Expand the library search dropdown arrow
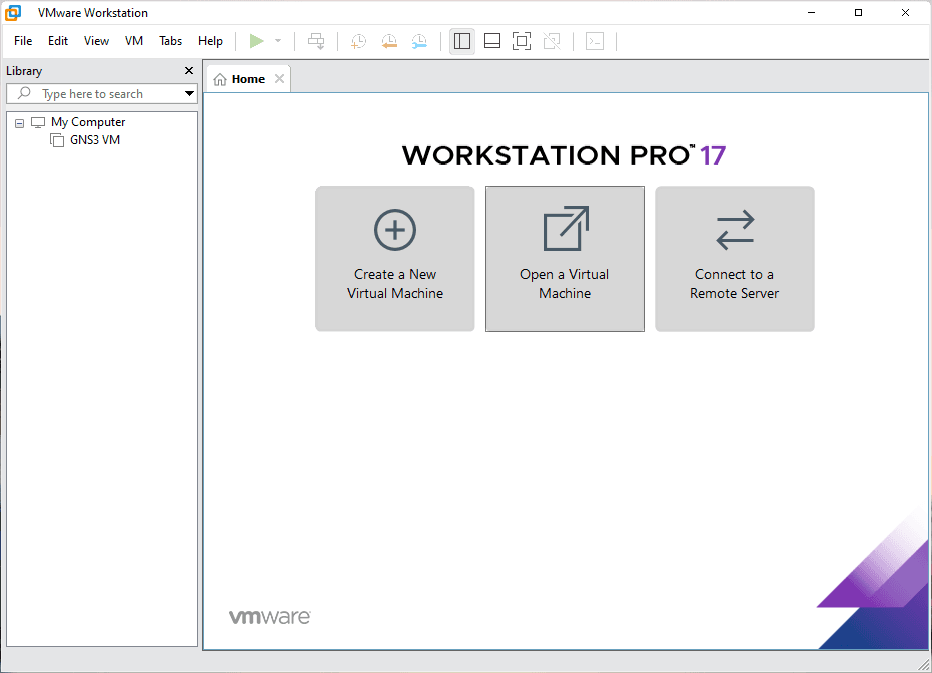This screenshot has width=932, height=673. pos(189,94)
